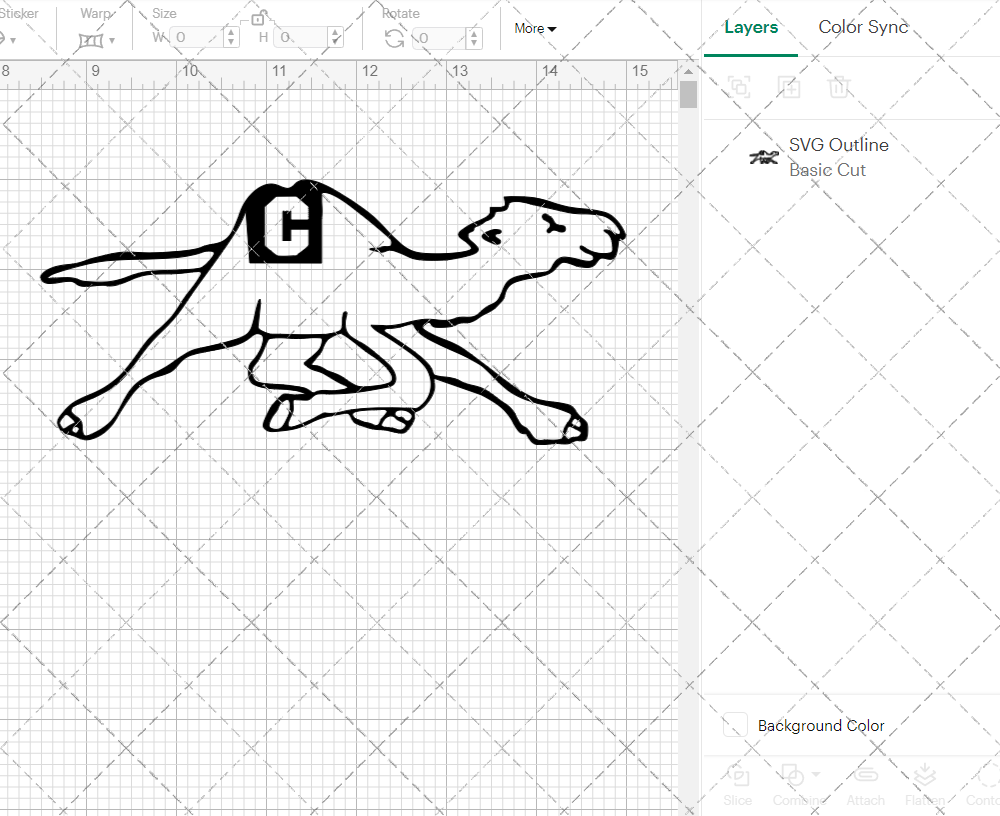Click the Rotate circular arrow icon

click(395, 36)
